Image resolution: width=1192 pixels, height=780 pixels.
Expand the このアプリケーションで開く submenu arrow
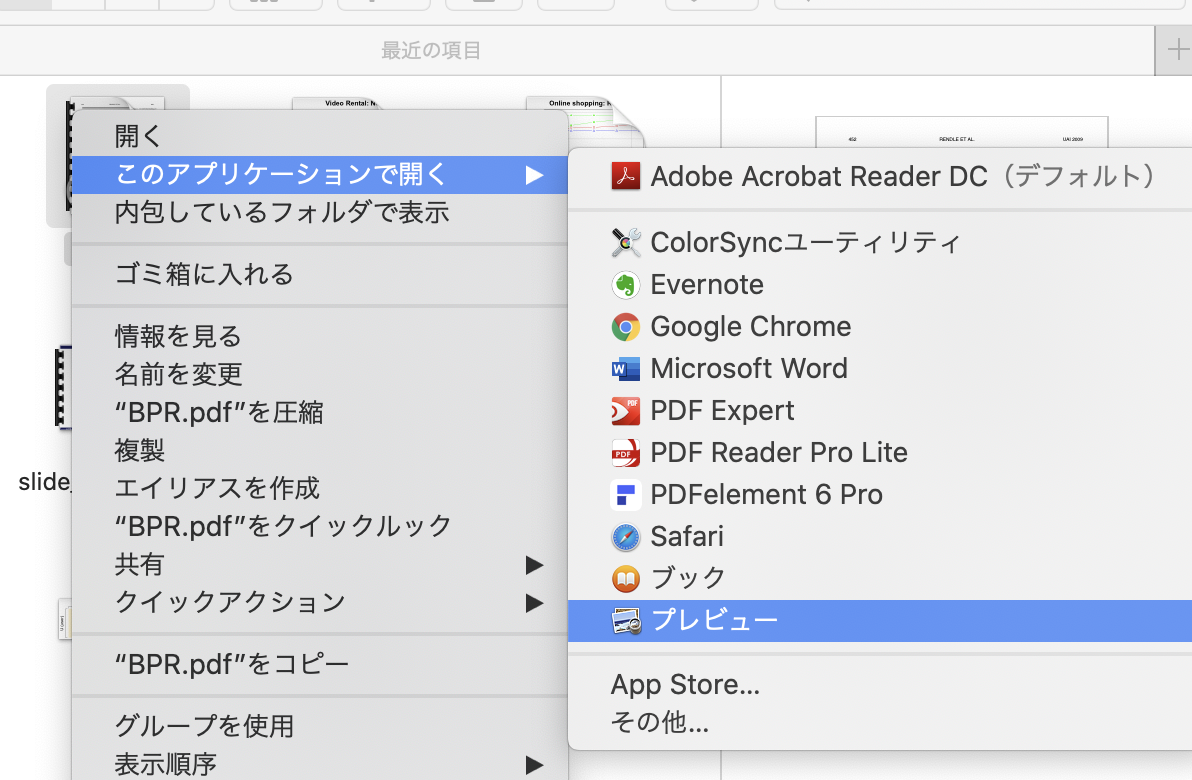[x=534, y=176]
